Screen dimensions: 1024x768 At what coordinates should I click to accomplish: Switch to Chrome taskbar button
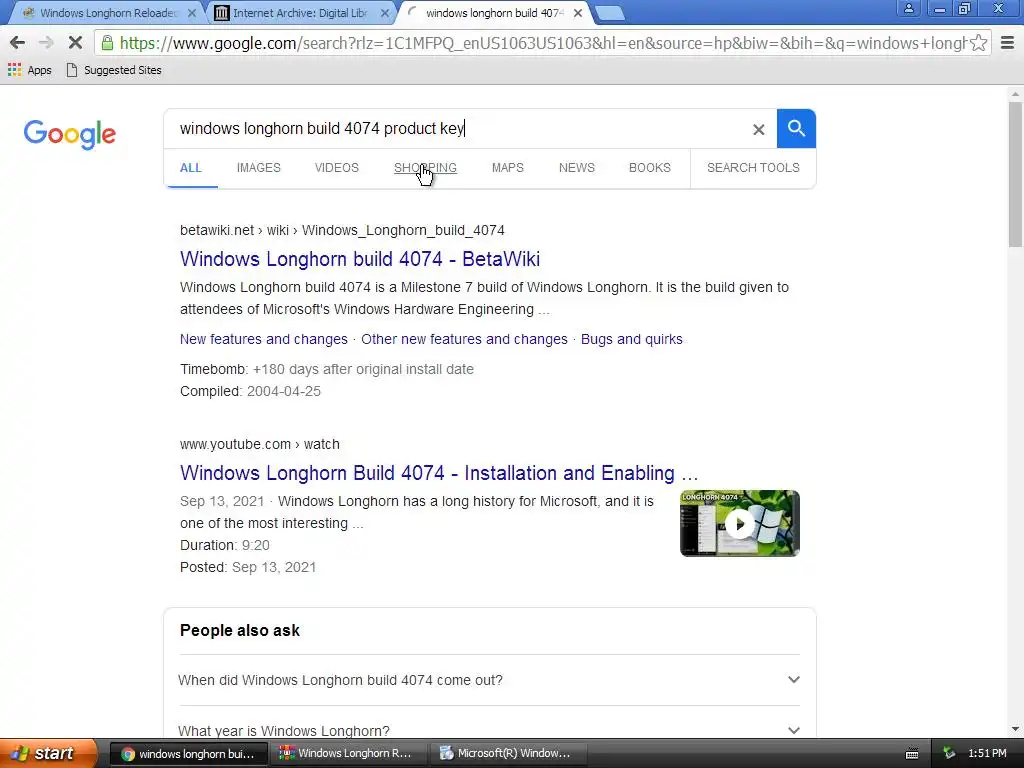point(188,754)
